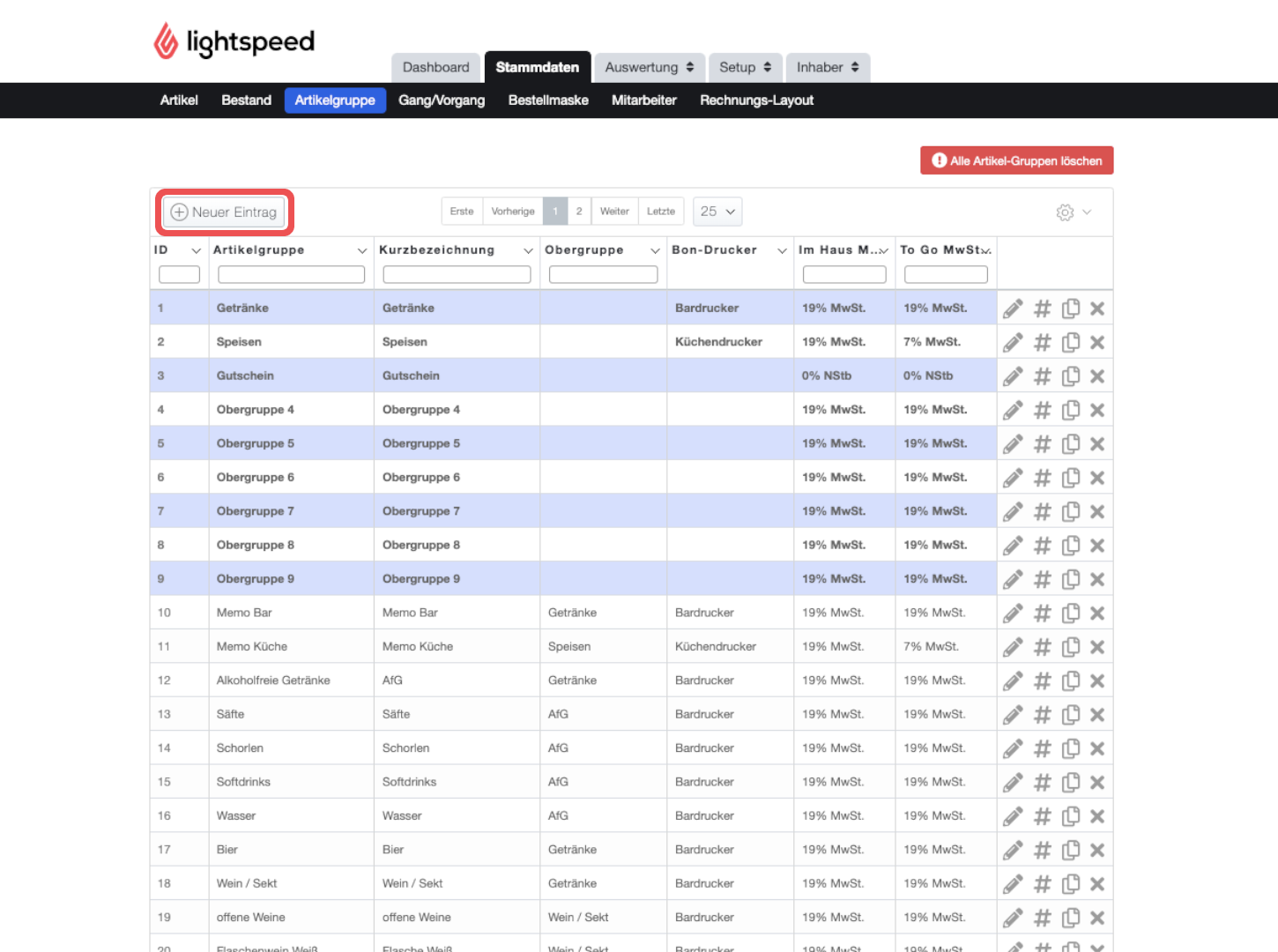The width and height of the screenshot is (1278, 952).
Task: Focus the Kurzbezeichnung filter input field
Action: [457, 275]
